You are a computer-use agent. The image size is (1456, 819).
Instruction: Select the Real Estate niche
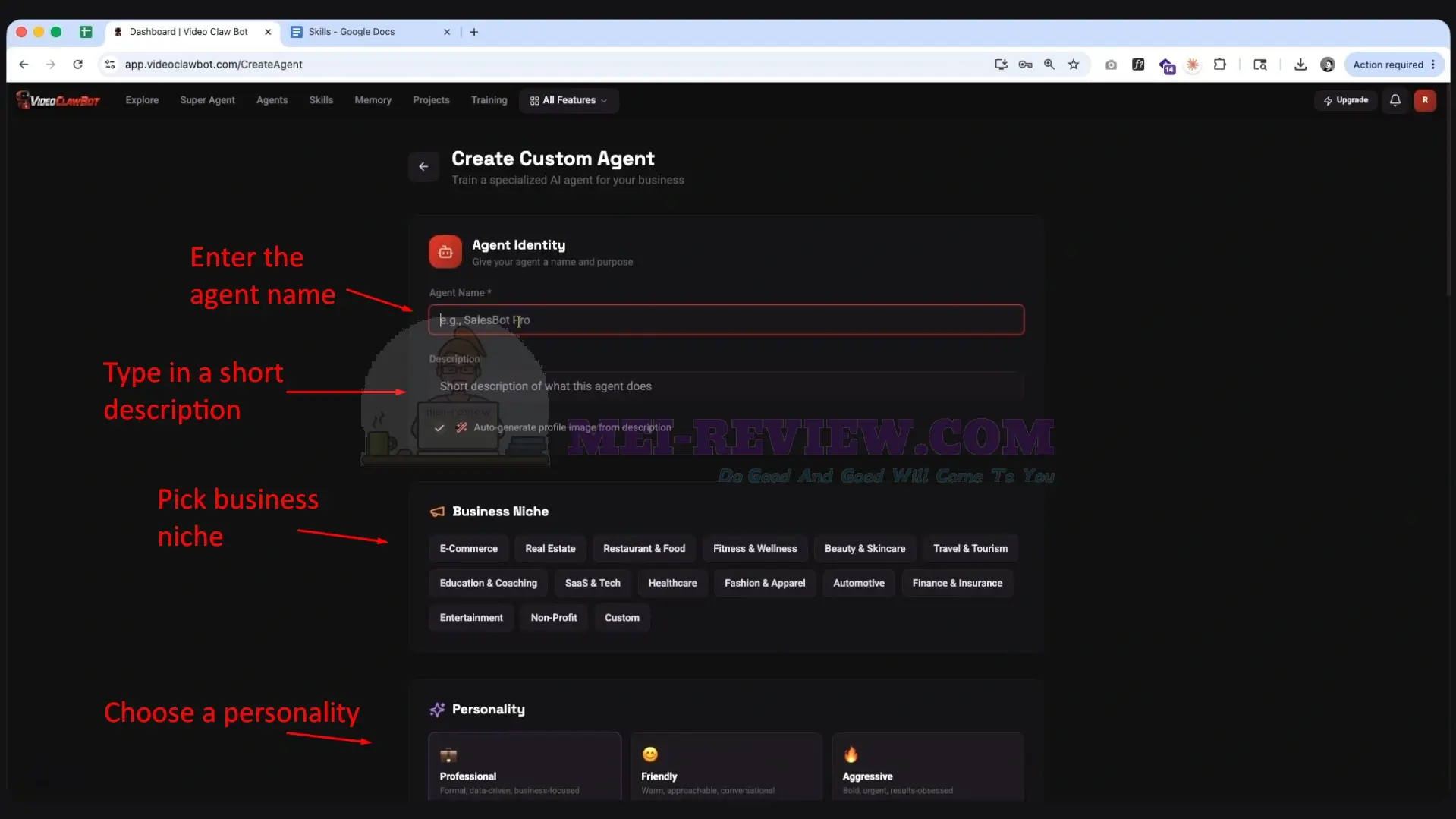coord(550,549)
